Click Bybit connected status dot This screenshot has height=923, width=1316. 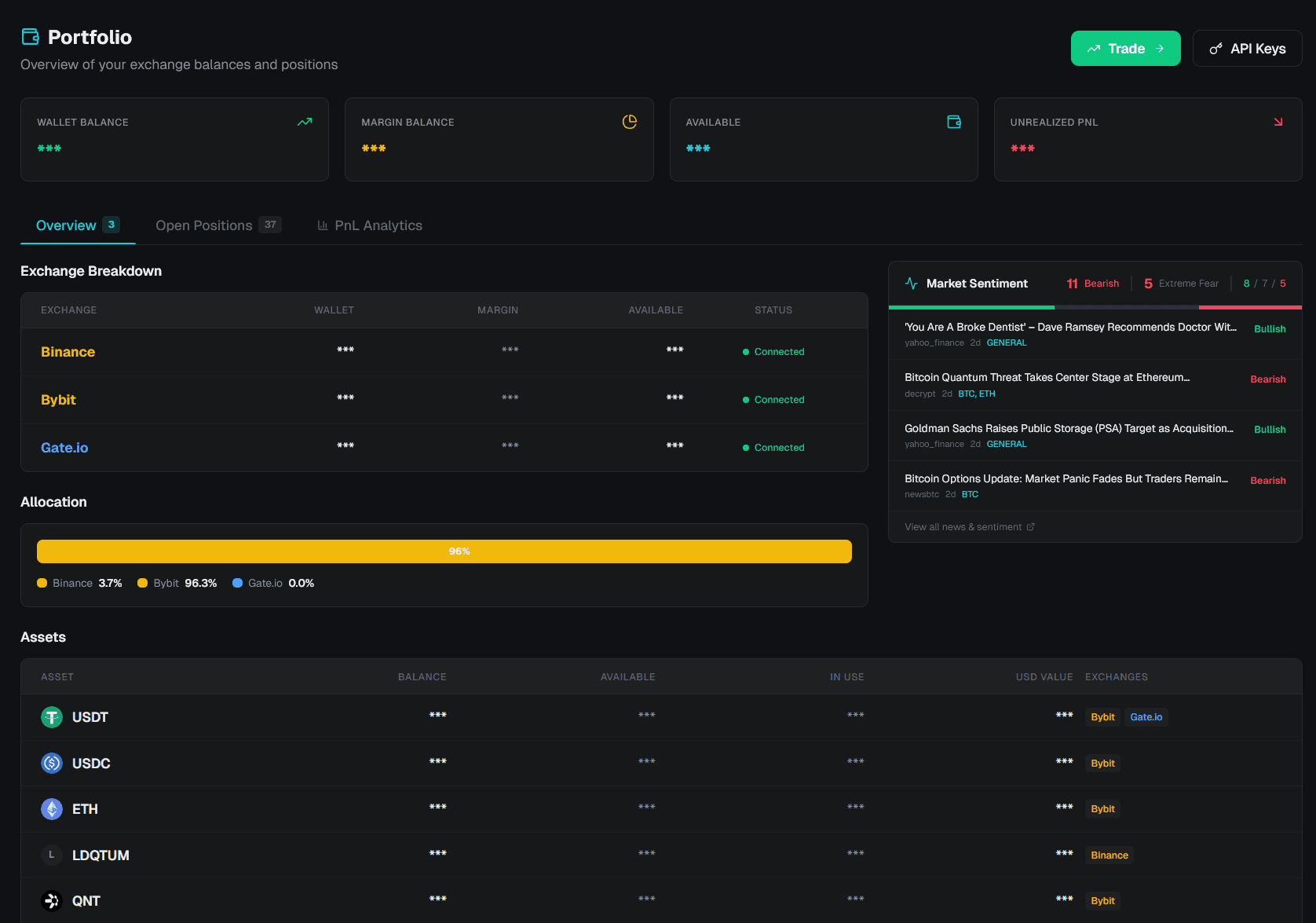click(x=746, y=400)
